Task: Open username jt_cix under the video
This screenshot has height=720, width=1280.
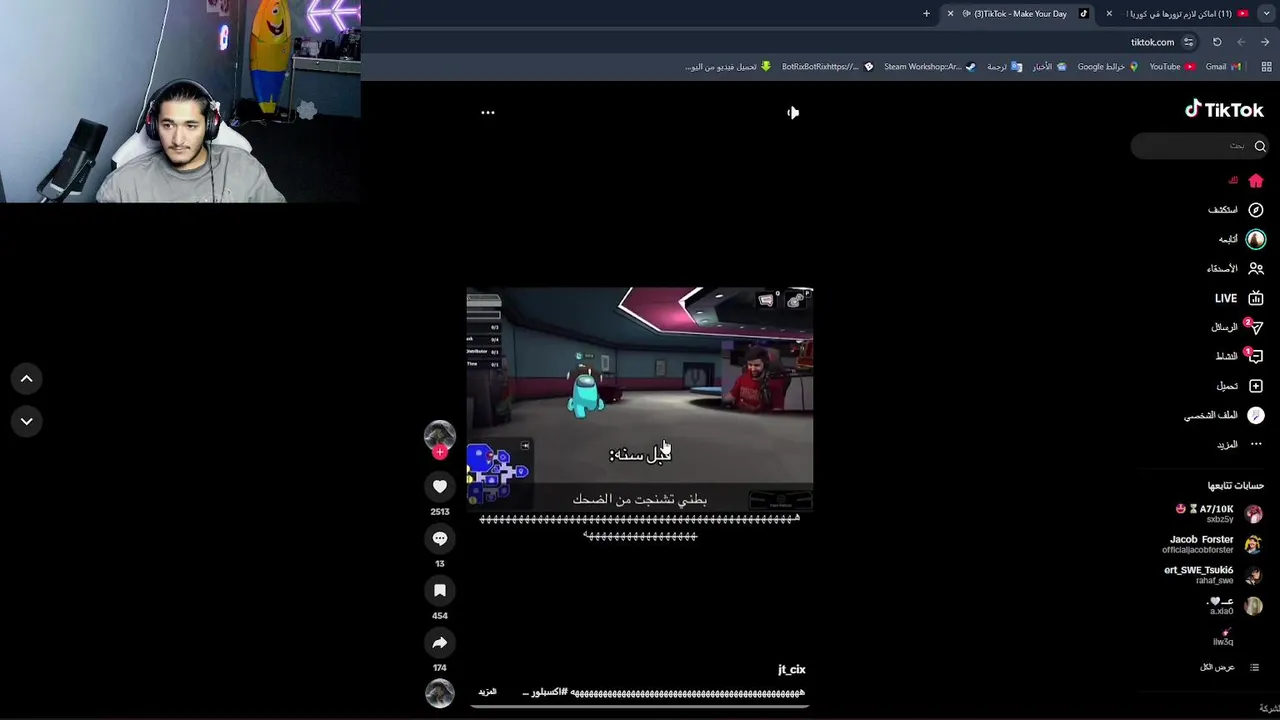Action: pos(791,669)
